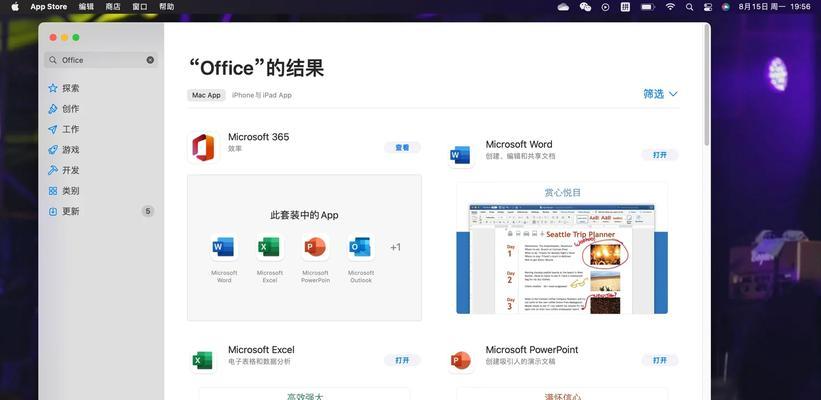Screen dimensions: 821x400
Task: Open the 窗口 menu
Action: click(140, 7)
